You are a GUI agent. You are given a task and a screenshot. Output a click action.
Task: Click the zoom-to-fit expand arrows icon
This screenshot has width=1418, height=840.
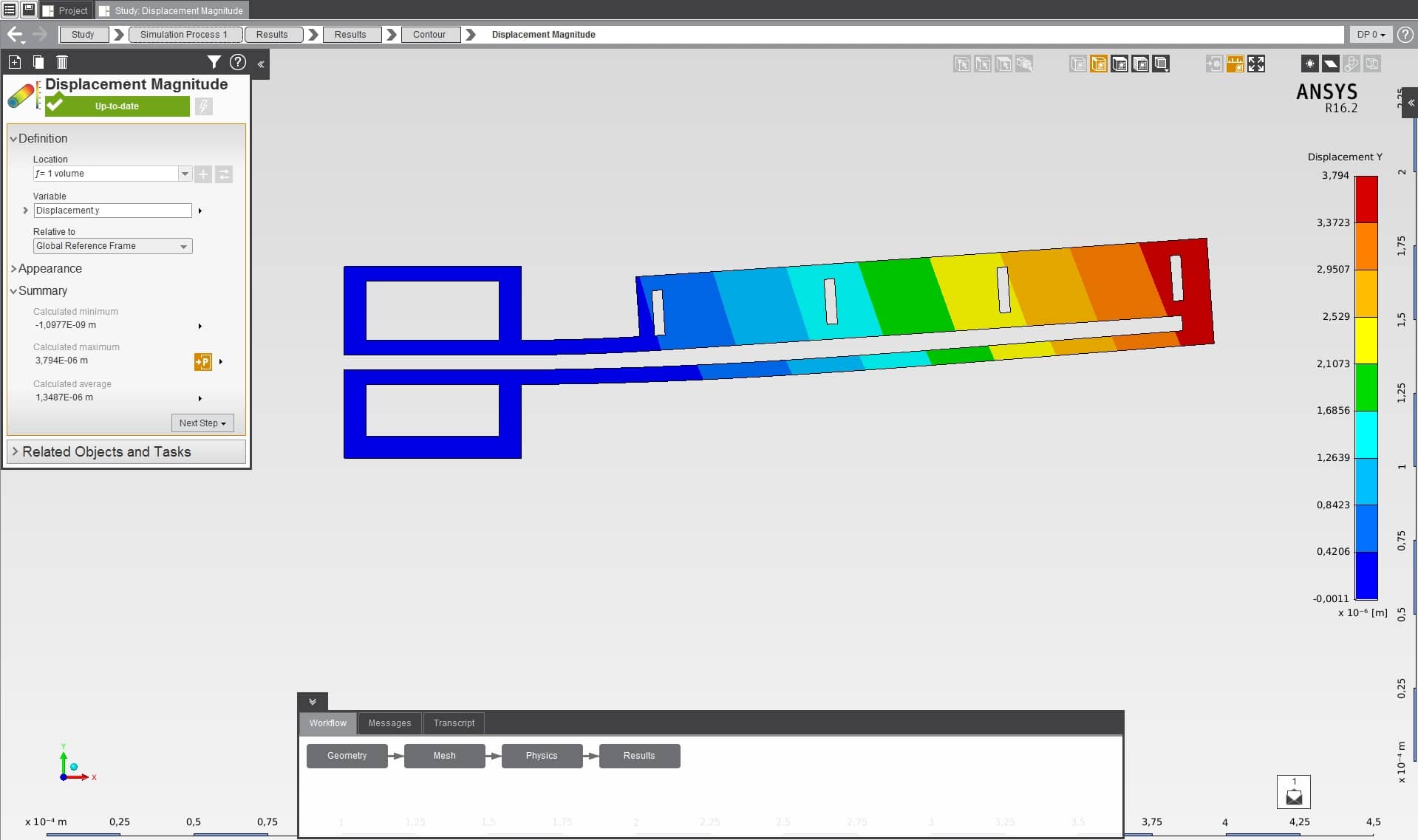point(1256,64)
